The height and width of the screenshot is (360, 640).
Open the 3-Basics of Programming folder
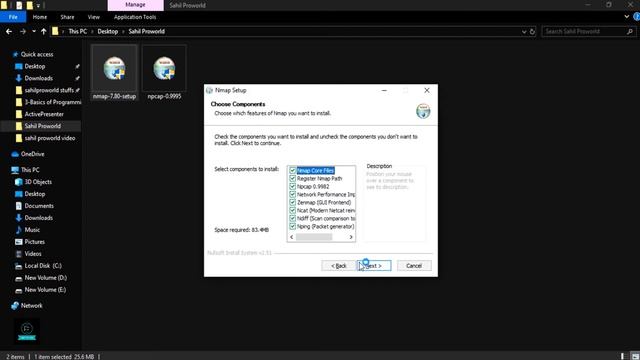coord(52,102)
